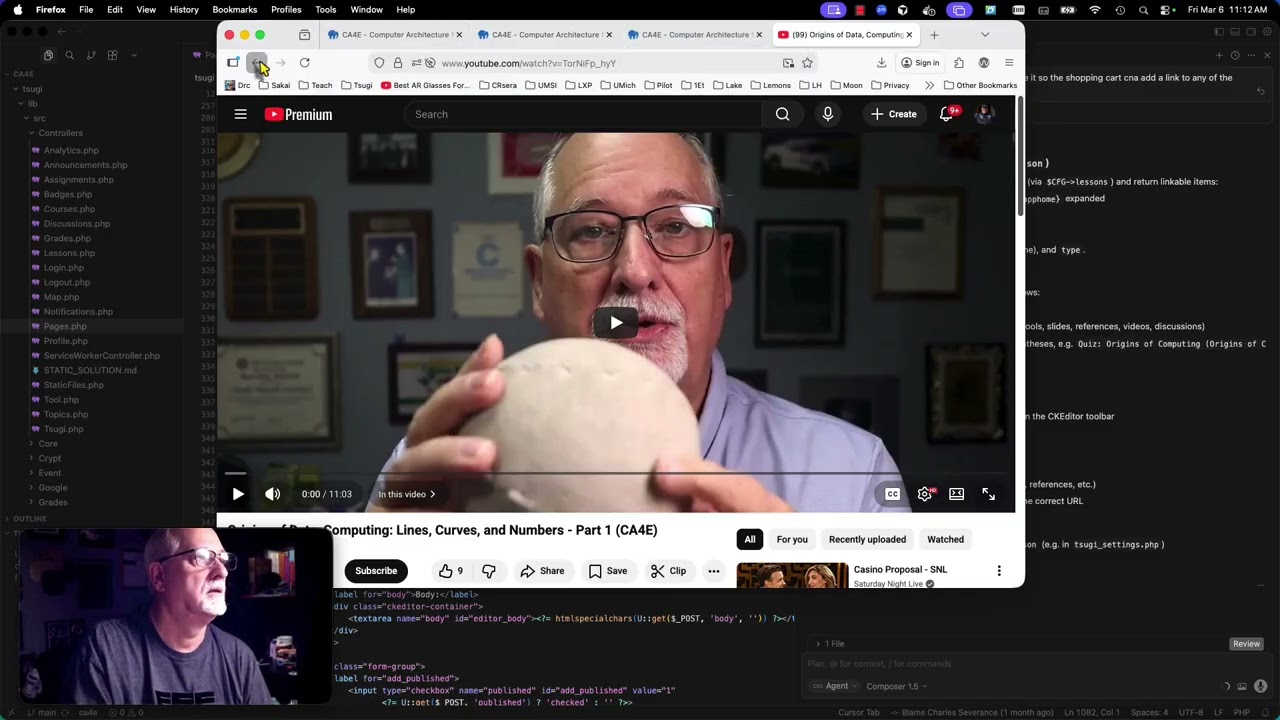Collapse the Controllers folder in editor sidebar

[x=60, y=133]
